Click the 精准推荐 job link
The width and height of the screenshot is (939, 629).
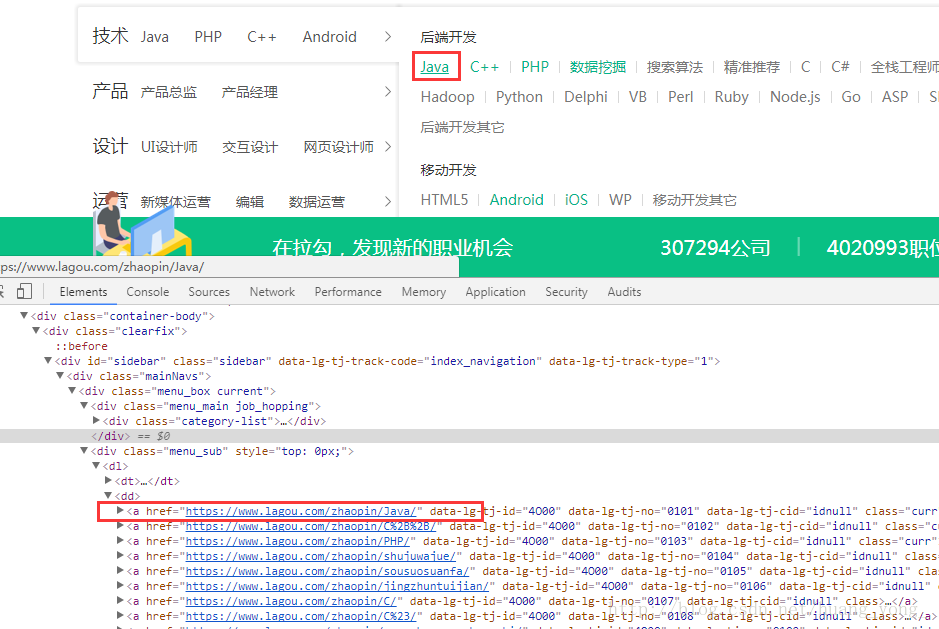tap(752, 66)
